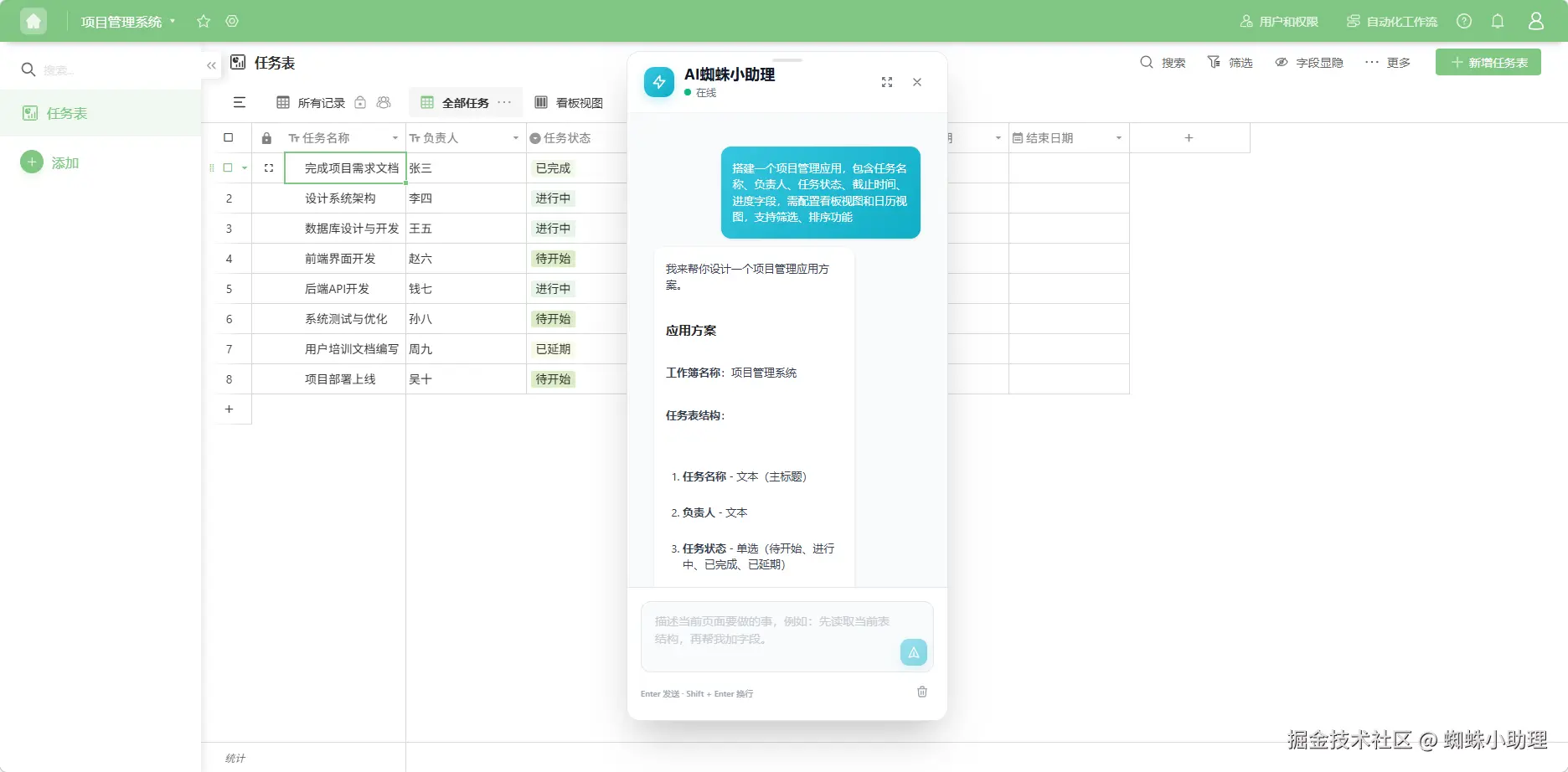Click the AI chat message input box
The width and height of the screenshot is (1568, 772).
click(x=787, y=636)
